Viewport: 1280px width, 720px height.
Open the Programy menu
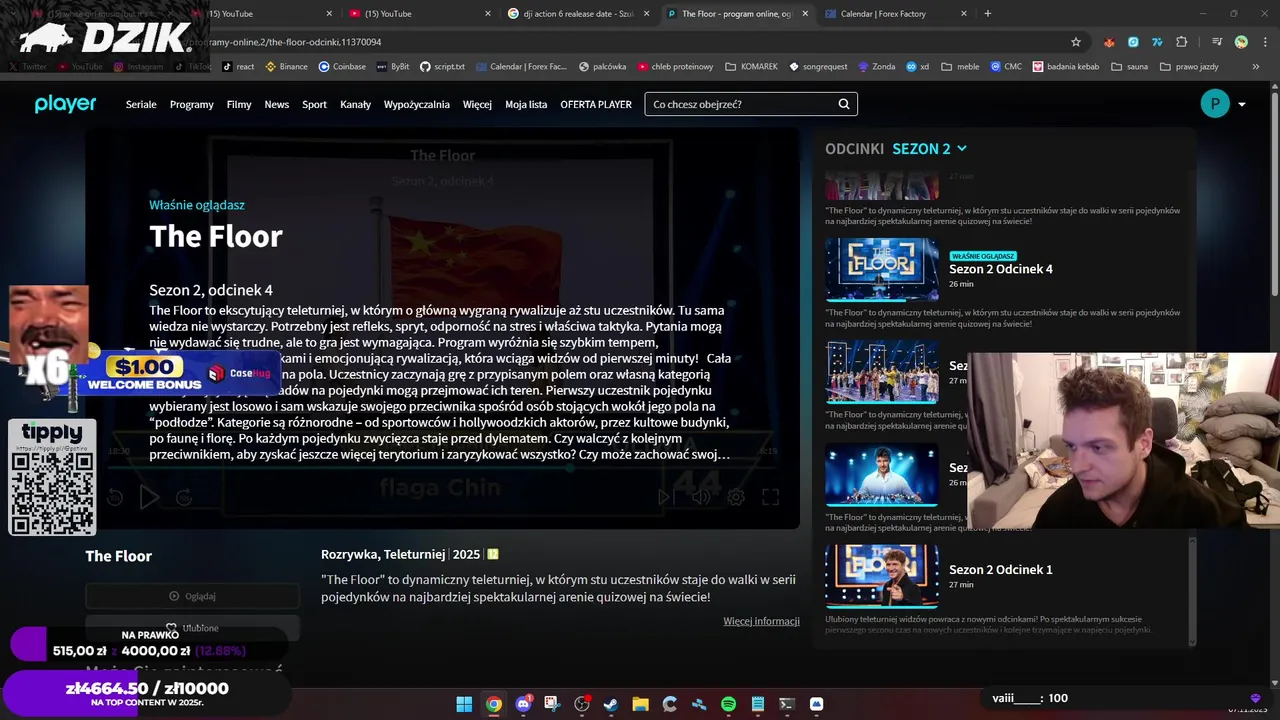tap(192, 104)
